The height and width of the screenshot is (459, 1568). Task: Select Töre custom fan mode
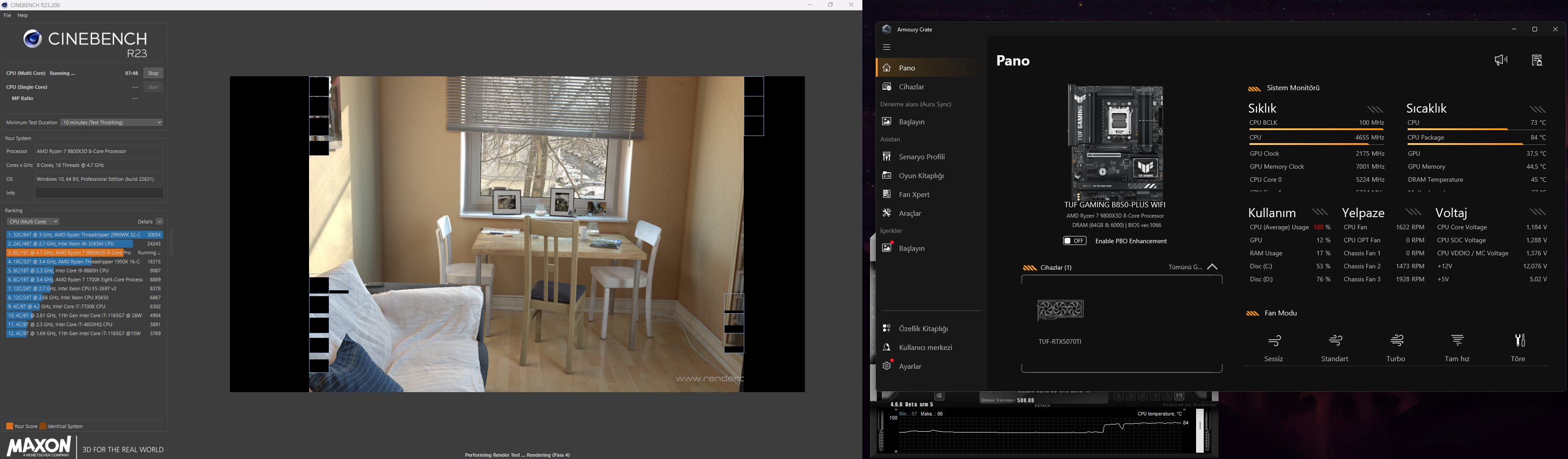point(1519,348)
